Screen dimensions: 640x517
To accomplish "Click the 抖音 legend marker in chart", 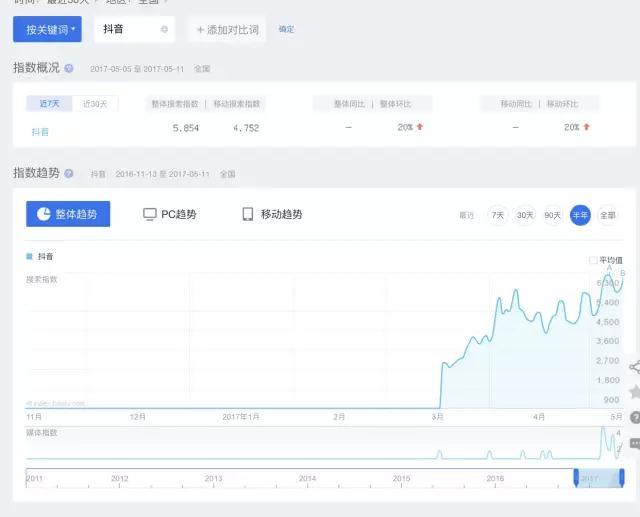I will coord(29,257).
